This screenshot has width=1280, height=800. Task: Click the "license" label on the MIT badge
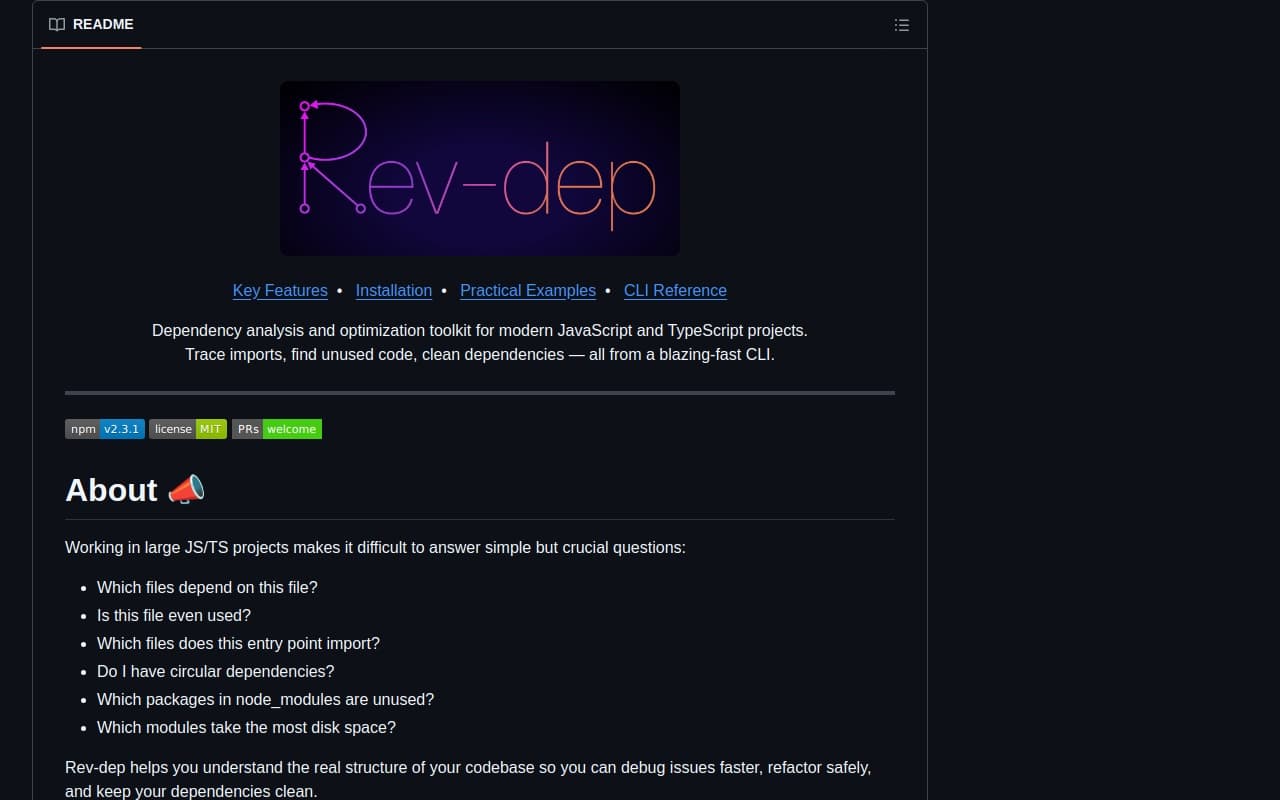tap(172, 428)
